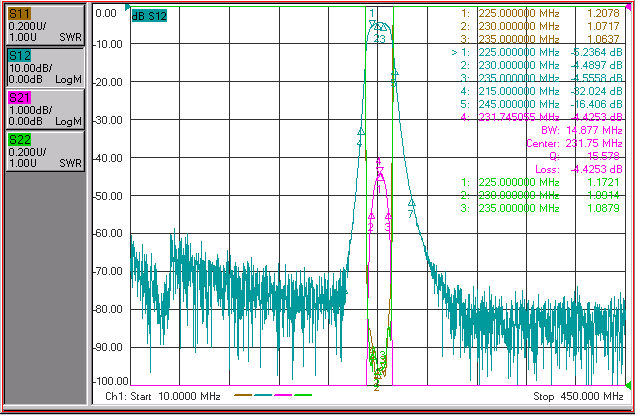This screenshot has width=635, height=416.
Task: Click the green S22 trace label
Action: tap(19, 140)
